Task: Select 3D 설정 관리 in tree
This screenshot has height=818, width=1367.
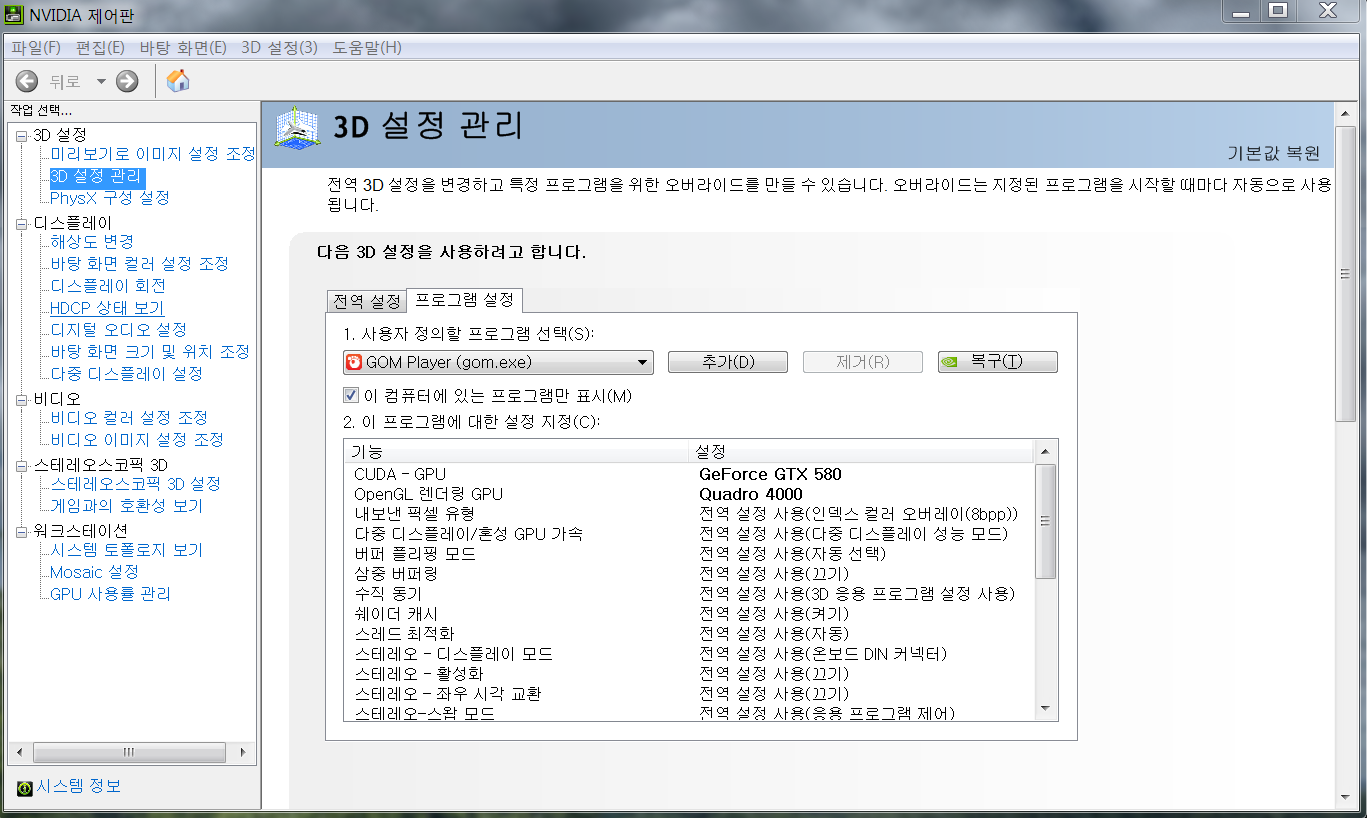Action: (x=97, y=177)
